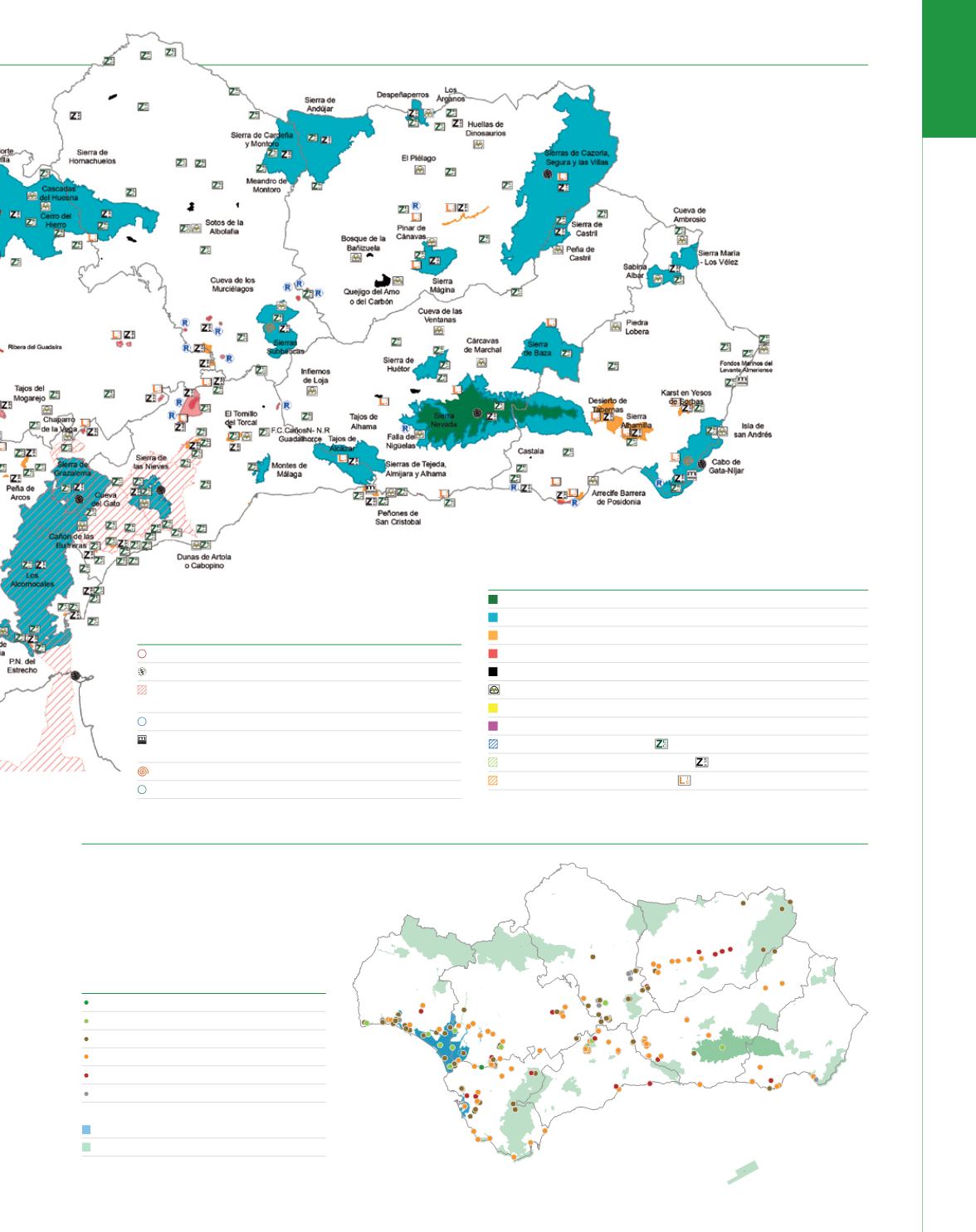The width and height of the screenshot is (976, 1232).
Task: Click the pink hatched square legend icon
Action: (142, 690)
